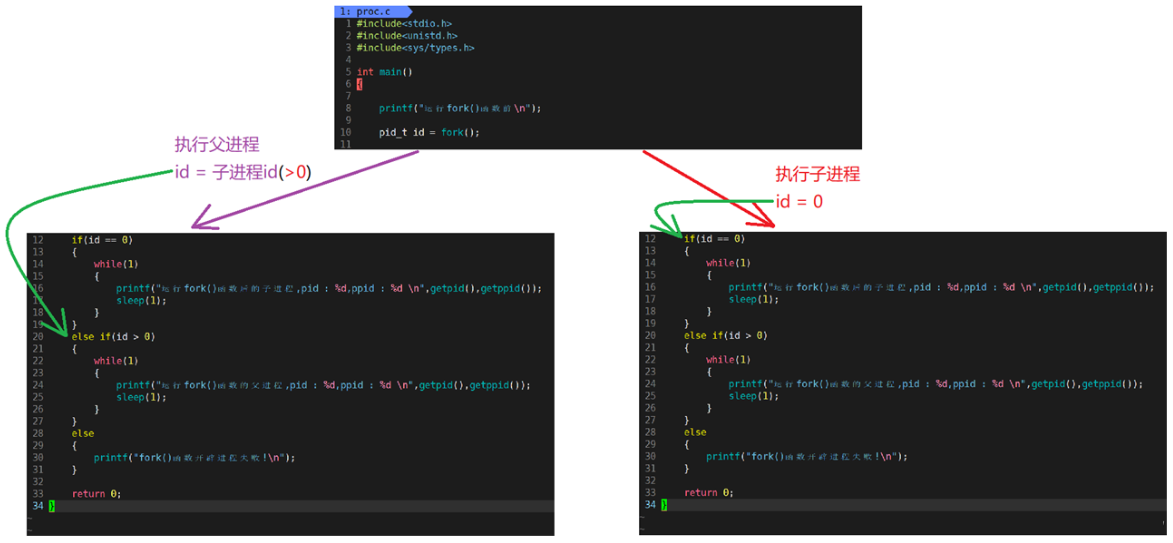Screen dimensions: 1173x543
Task: Click line 17 "sleep(1);" in right pane
Action: click(x=753, y=298)
